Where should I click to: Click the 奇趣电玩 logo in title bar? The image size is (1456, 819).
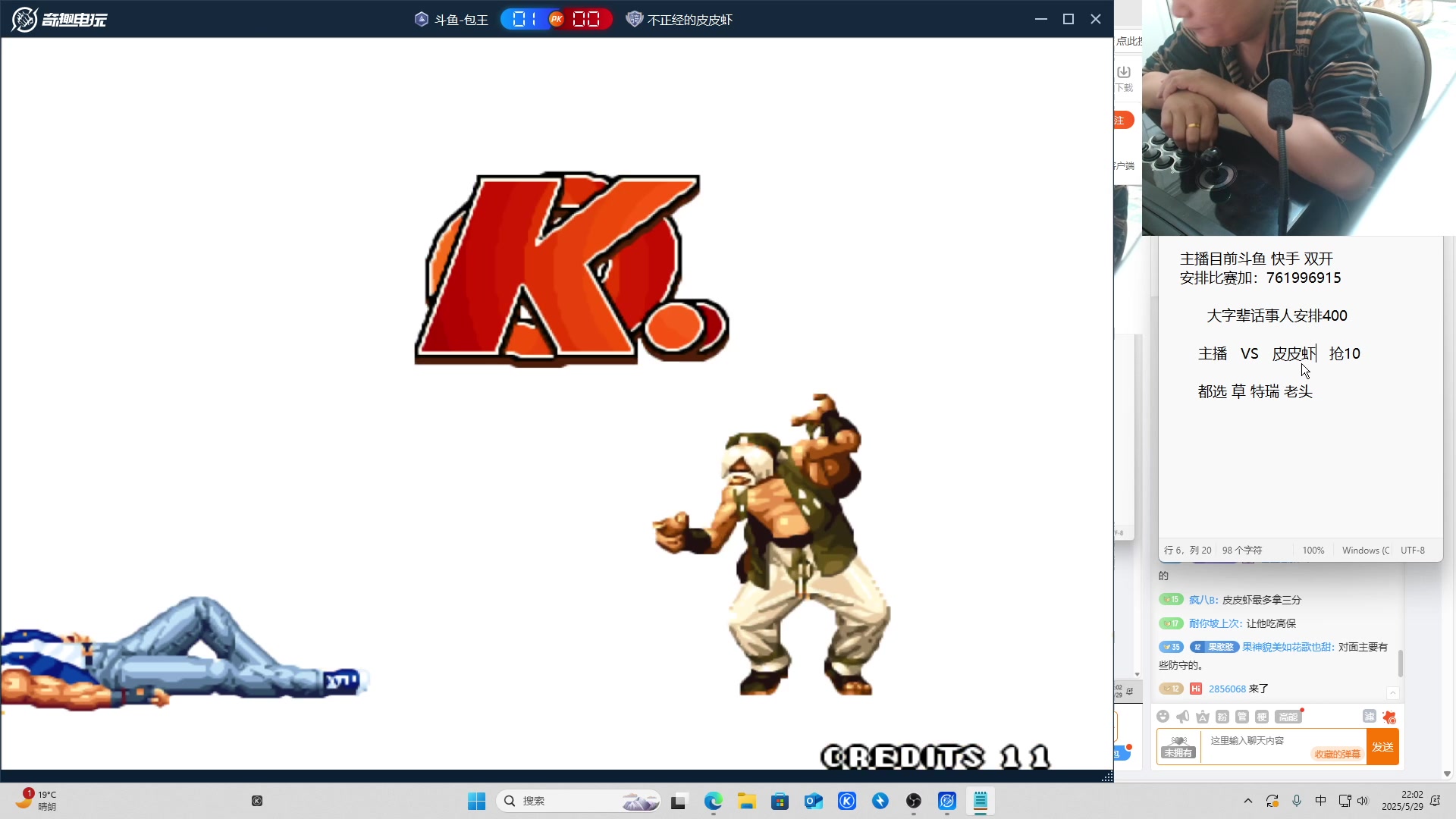click(59, 19)
